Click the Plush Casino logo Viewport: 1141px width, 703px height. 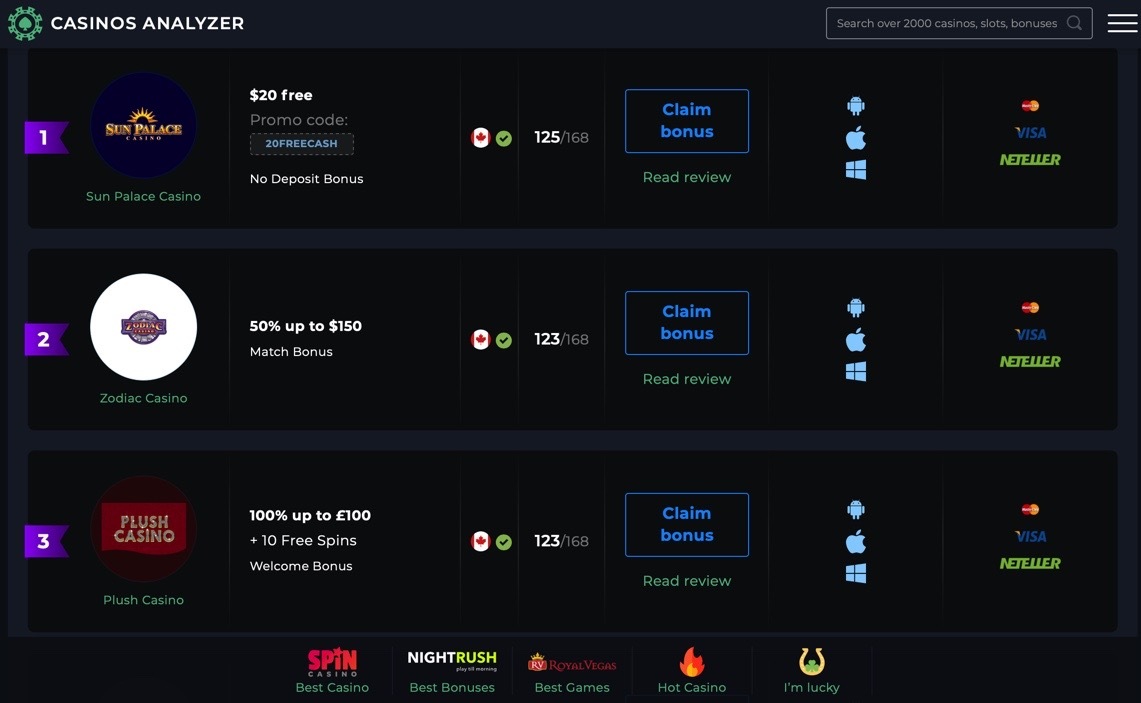(143, 528)
